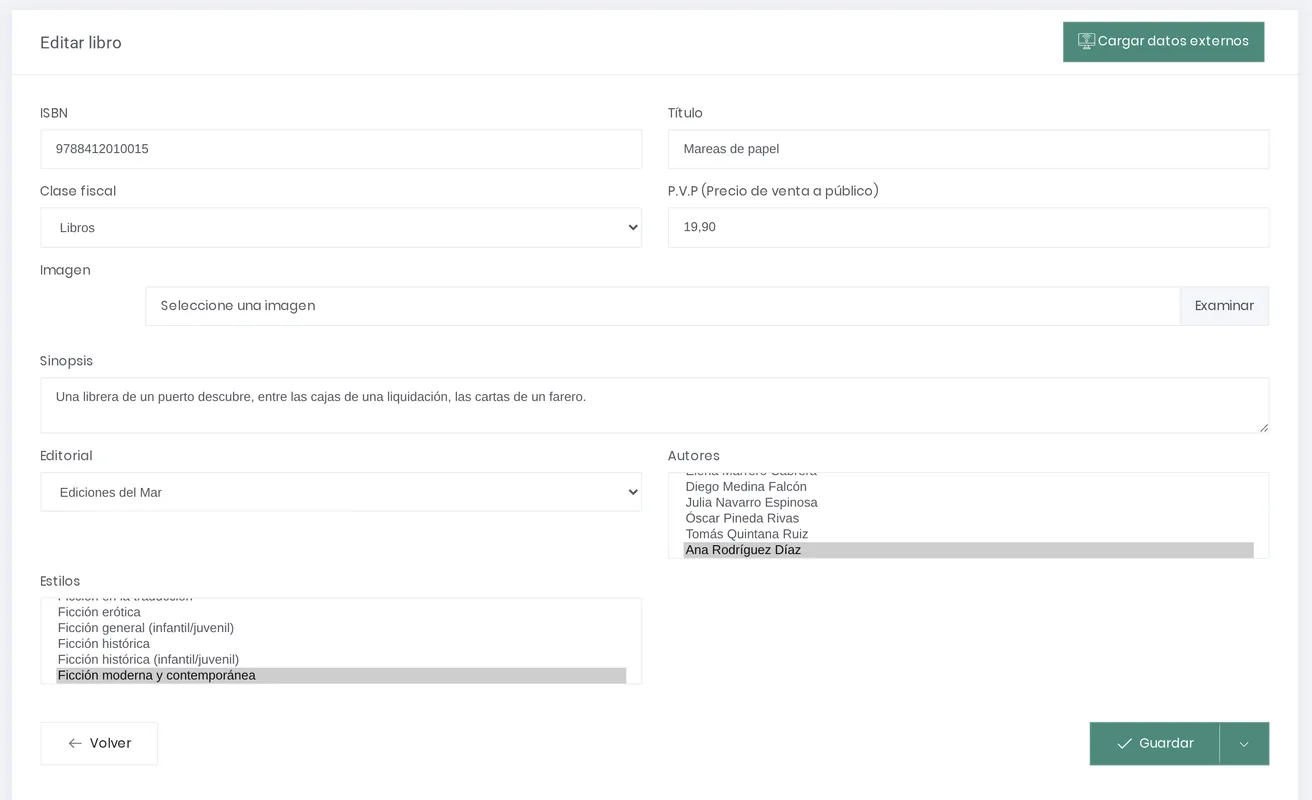Click the Cargar datos externos button

pos(1163,42)
